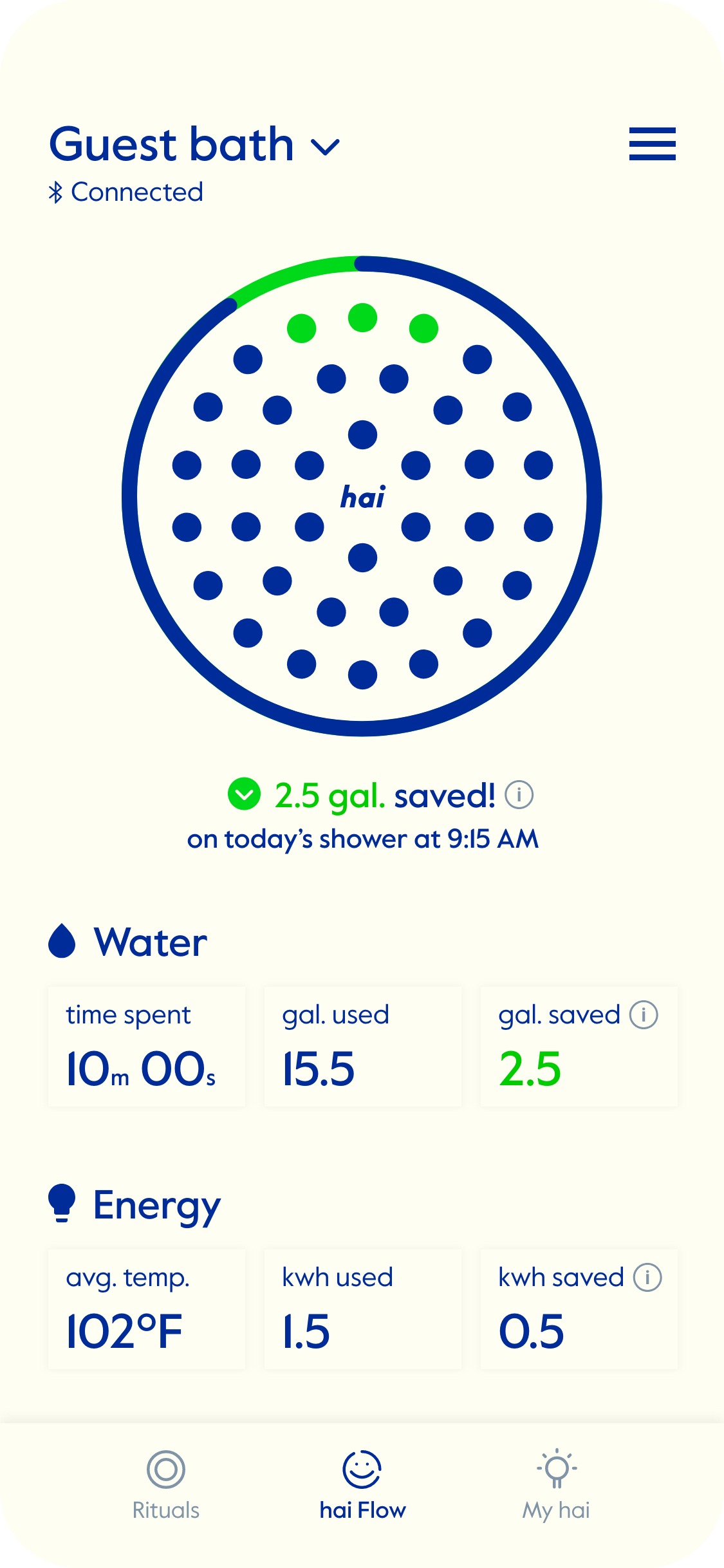Tap the green checkmark savings icon
The height and width of the screenshot is (1568, 724).
pos(245,794)
